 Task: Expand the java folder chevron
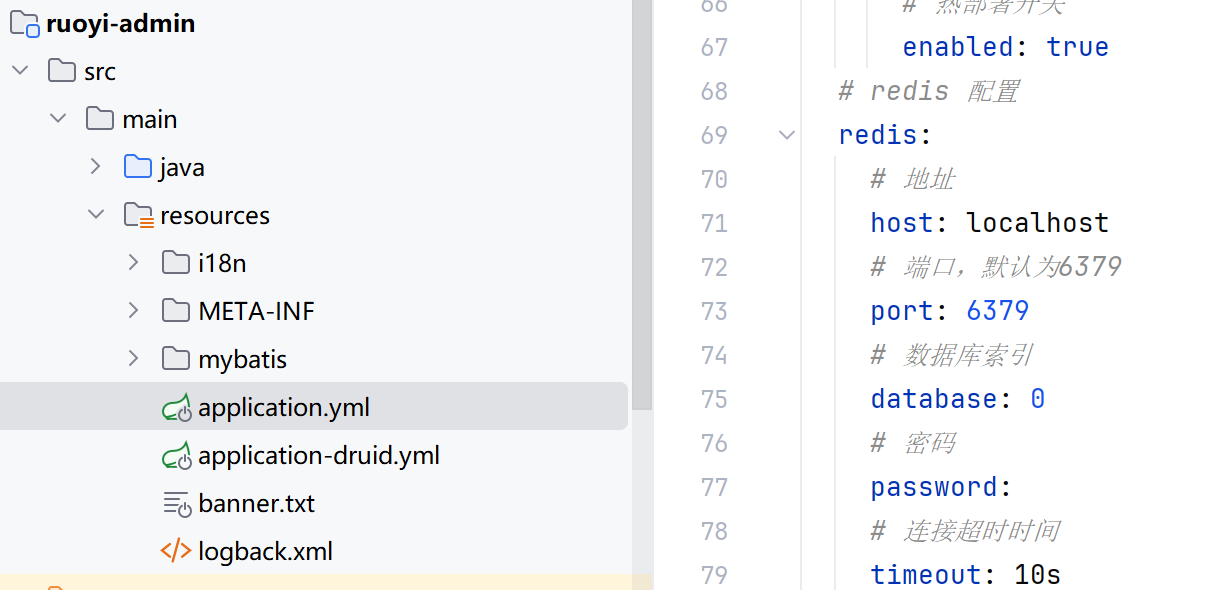[x=96, y=166]
